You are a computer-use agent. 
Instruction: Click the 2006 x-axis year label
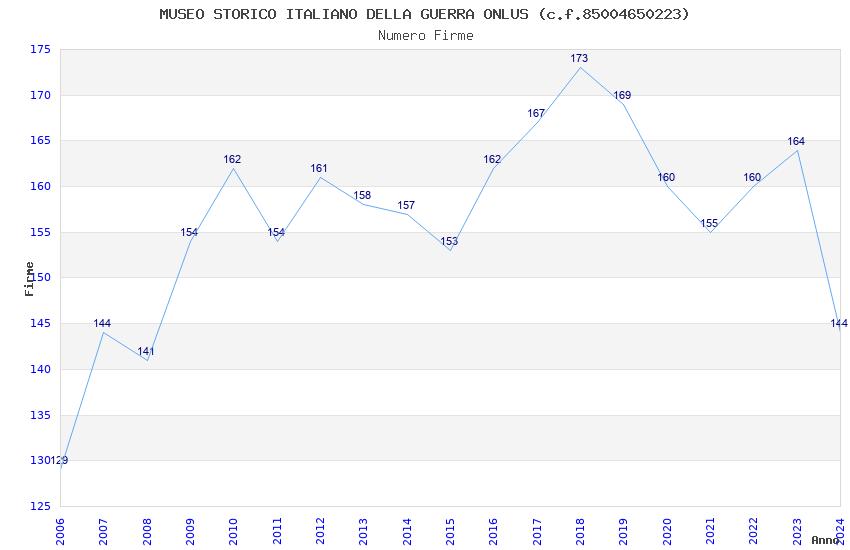(60, 532)
